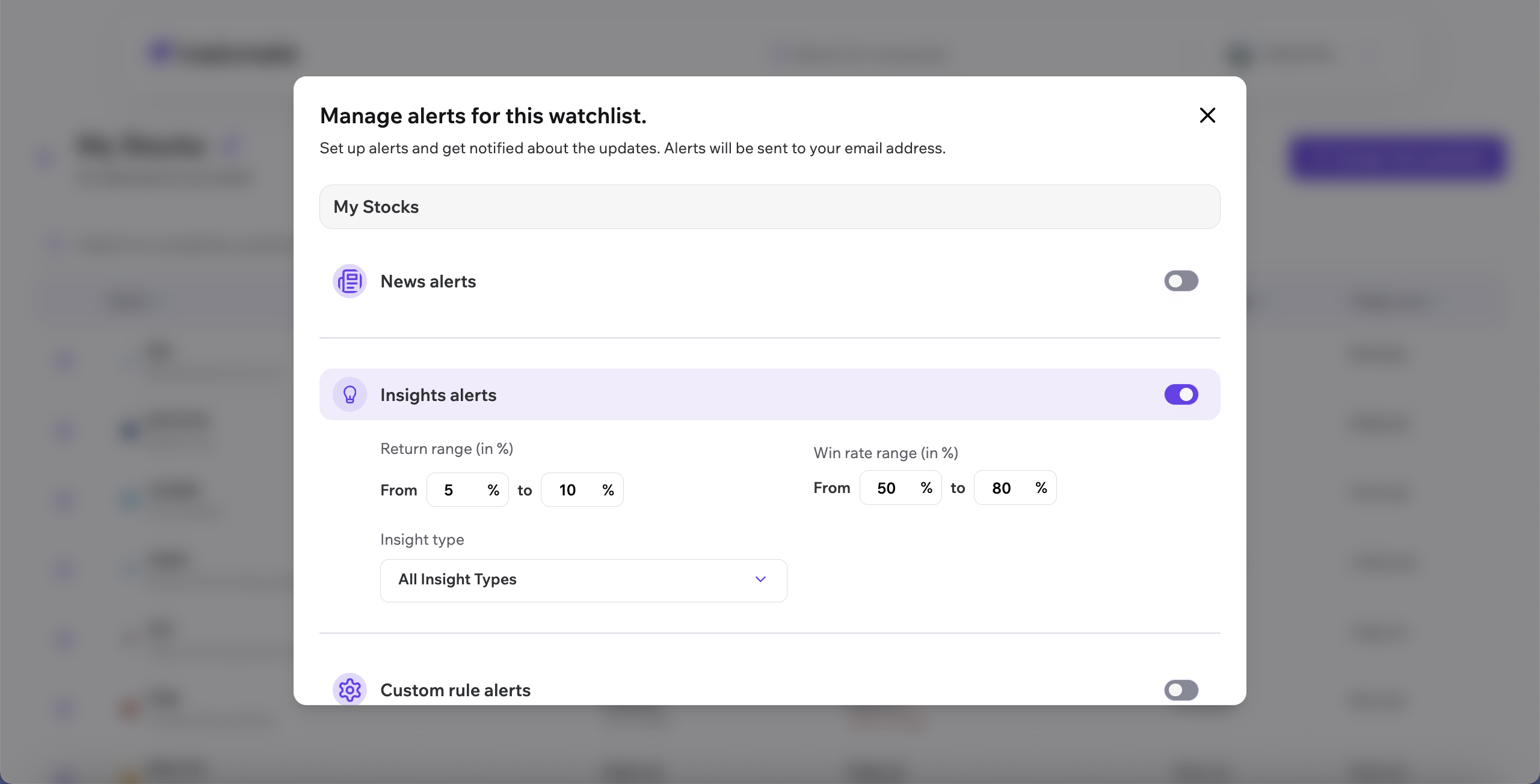Open the All Insight Types dropdown
1540x784 pixels.
click(x=583, y=580)
